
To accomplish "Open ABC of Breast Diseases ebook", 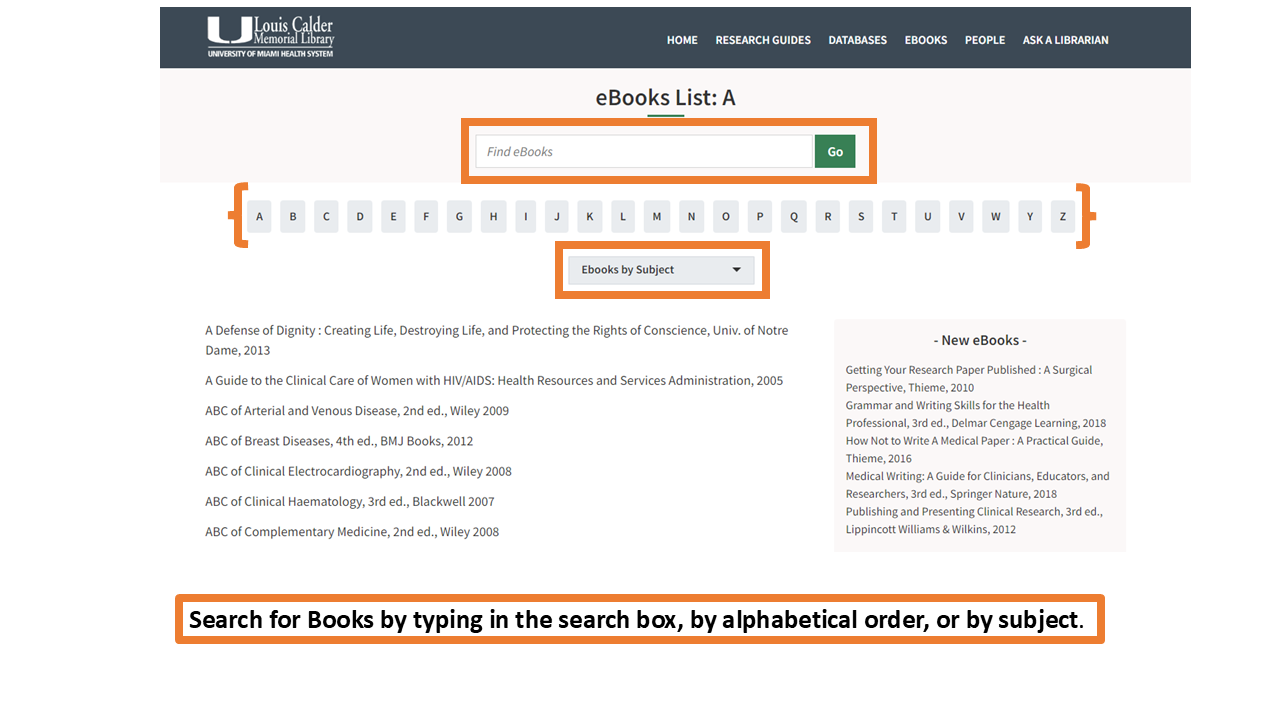I will pos(339,441).
